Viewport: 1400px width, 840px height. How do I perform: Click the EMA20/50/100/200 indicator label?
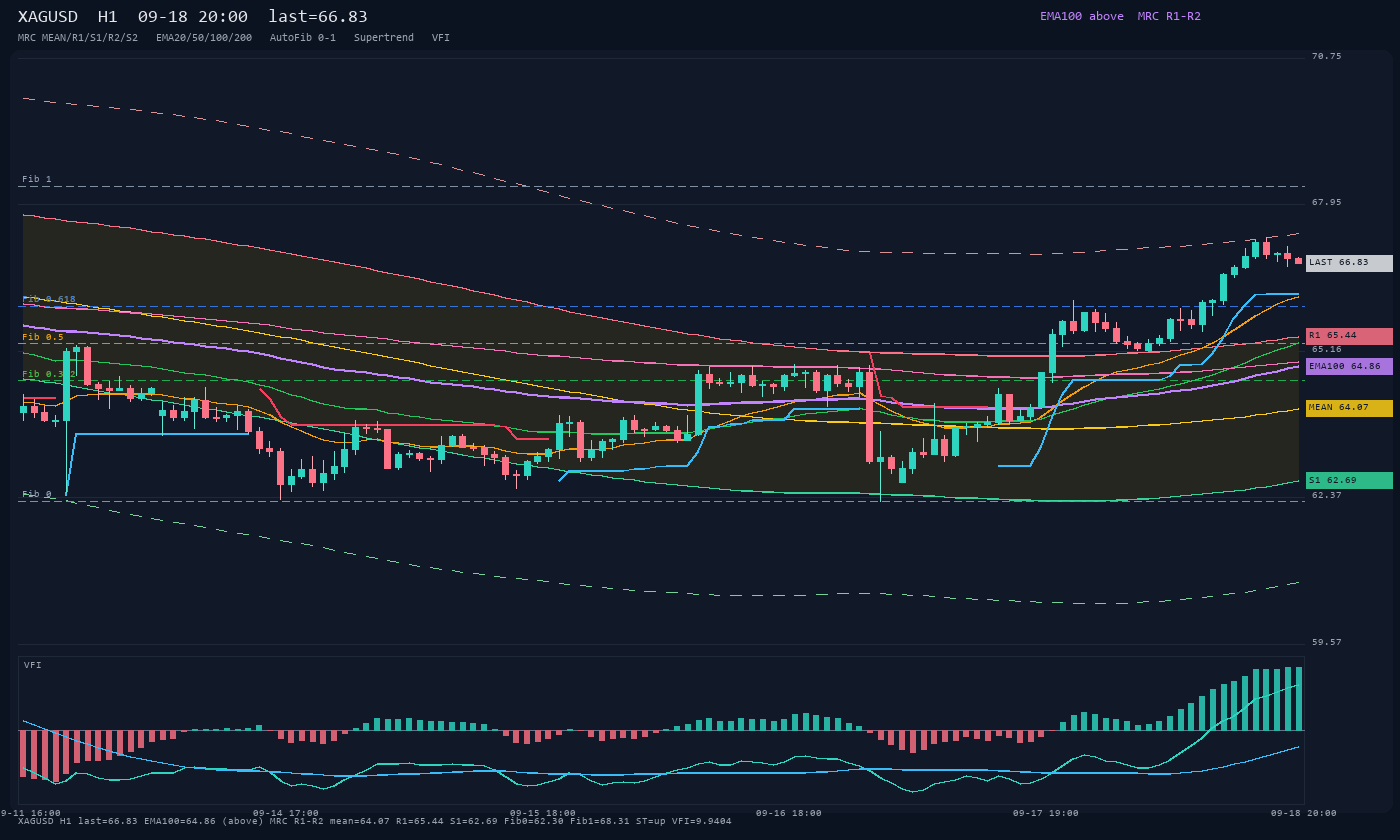tap(204, 38)
